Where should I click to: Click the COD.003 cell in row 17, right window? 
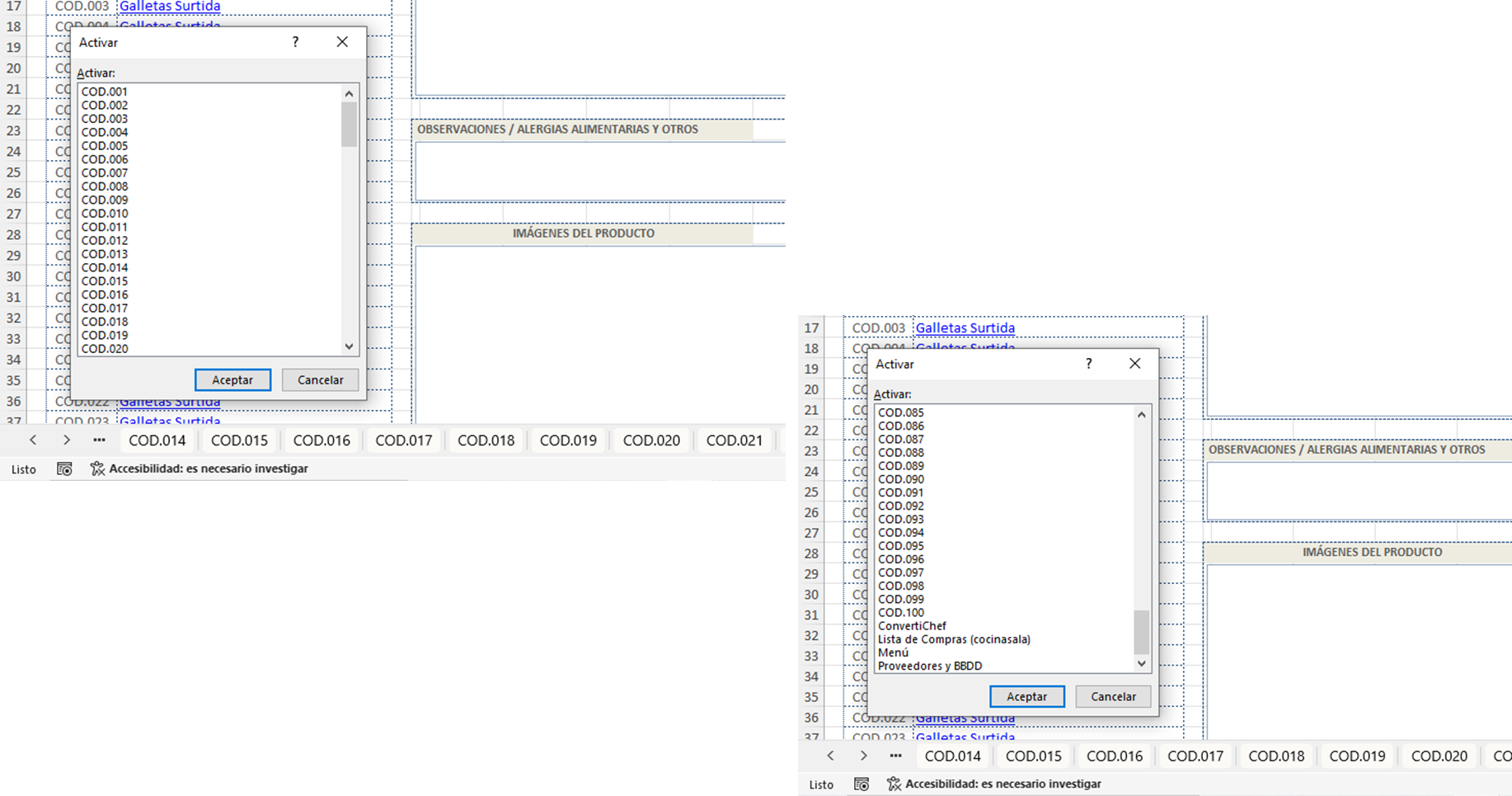pos(878,327)
